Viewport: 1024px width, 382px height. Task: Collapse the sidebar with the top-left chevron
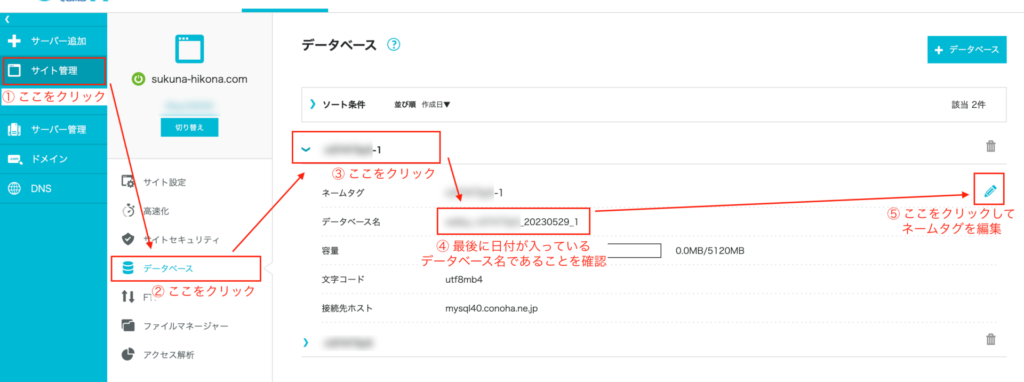coord(7,20)
